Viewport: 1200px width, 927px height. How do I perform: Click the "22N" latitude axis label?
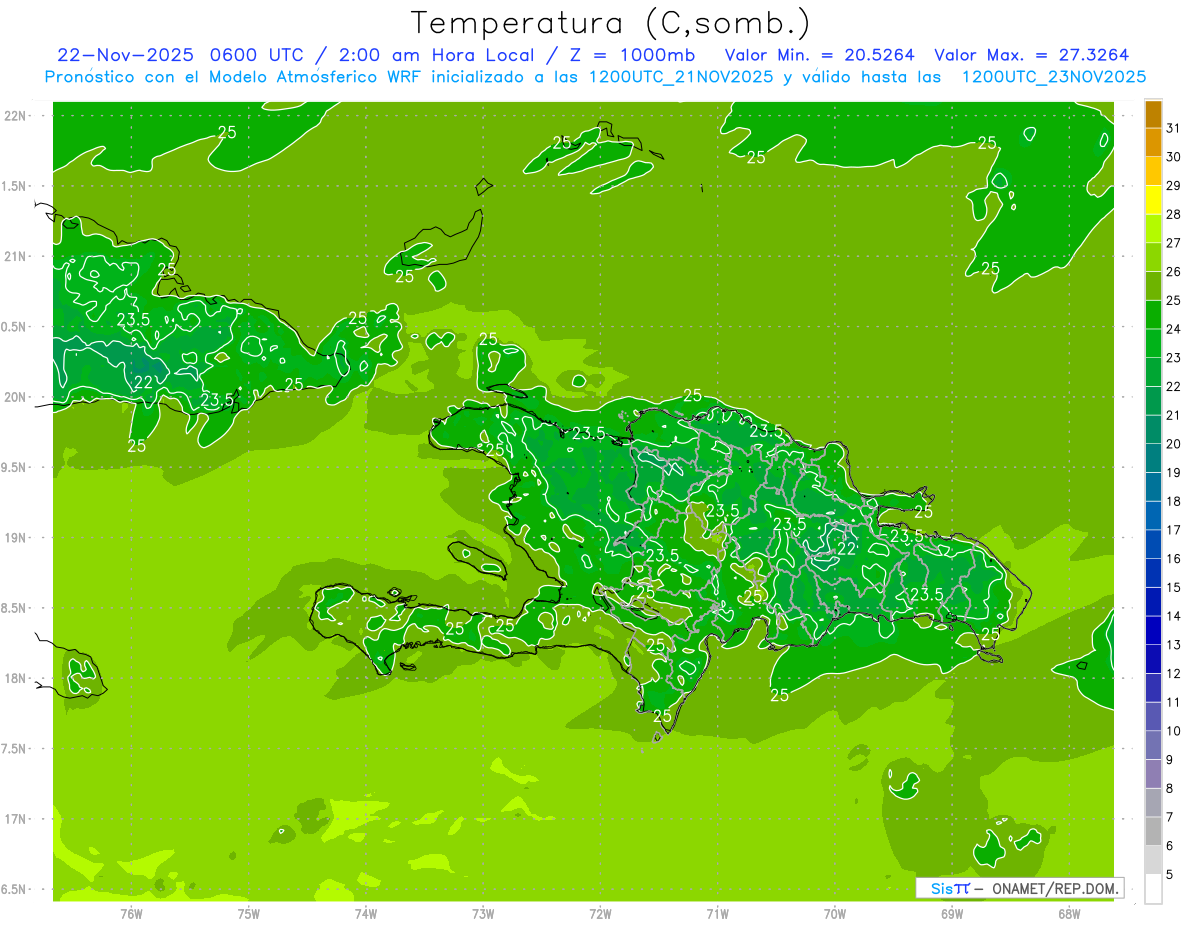[x=15, y=116]
